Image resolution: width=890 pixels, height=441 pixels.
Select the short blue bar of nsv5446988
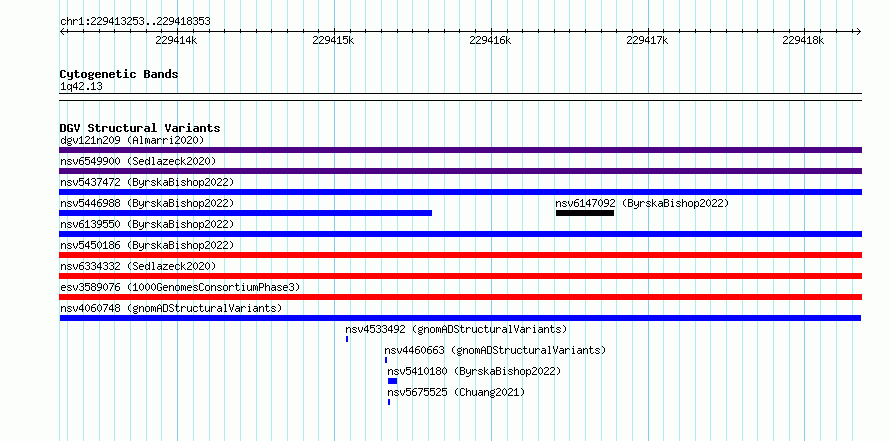coord(246,213)
